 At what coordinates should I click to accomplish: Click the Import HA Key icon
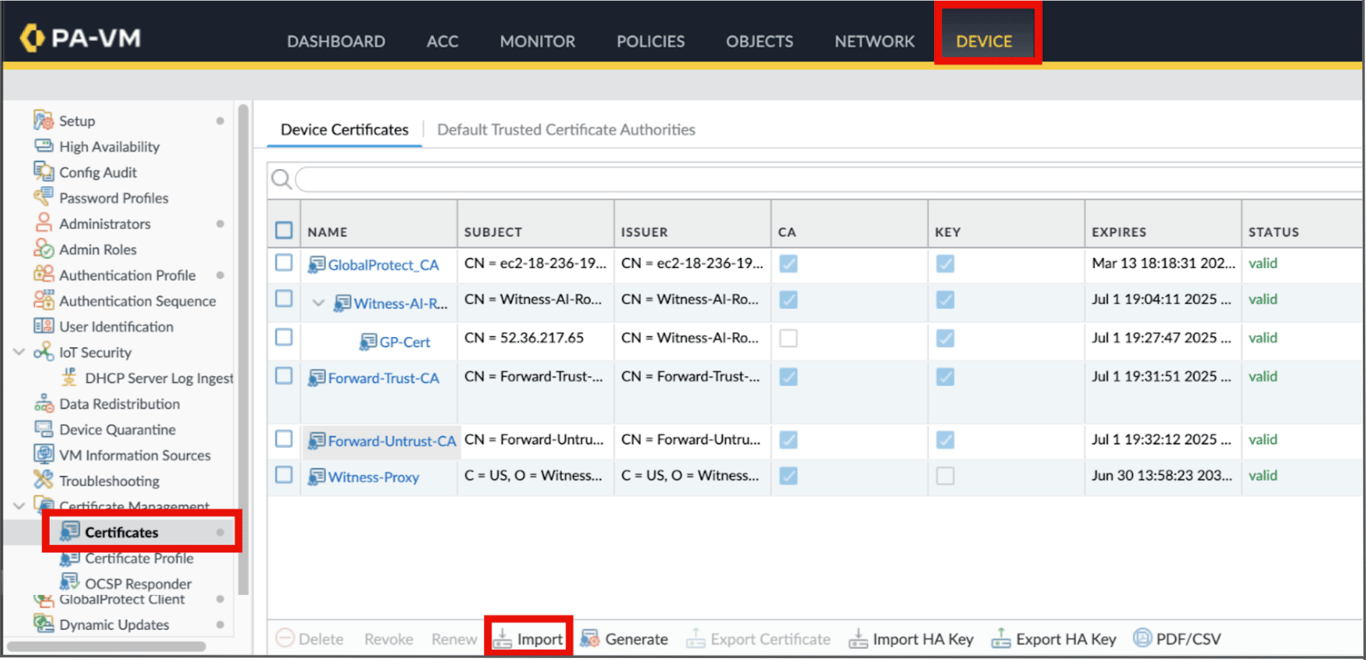(x=858, y=639)
